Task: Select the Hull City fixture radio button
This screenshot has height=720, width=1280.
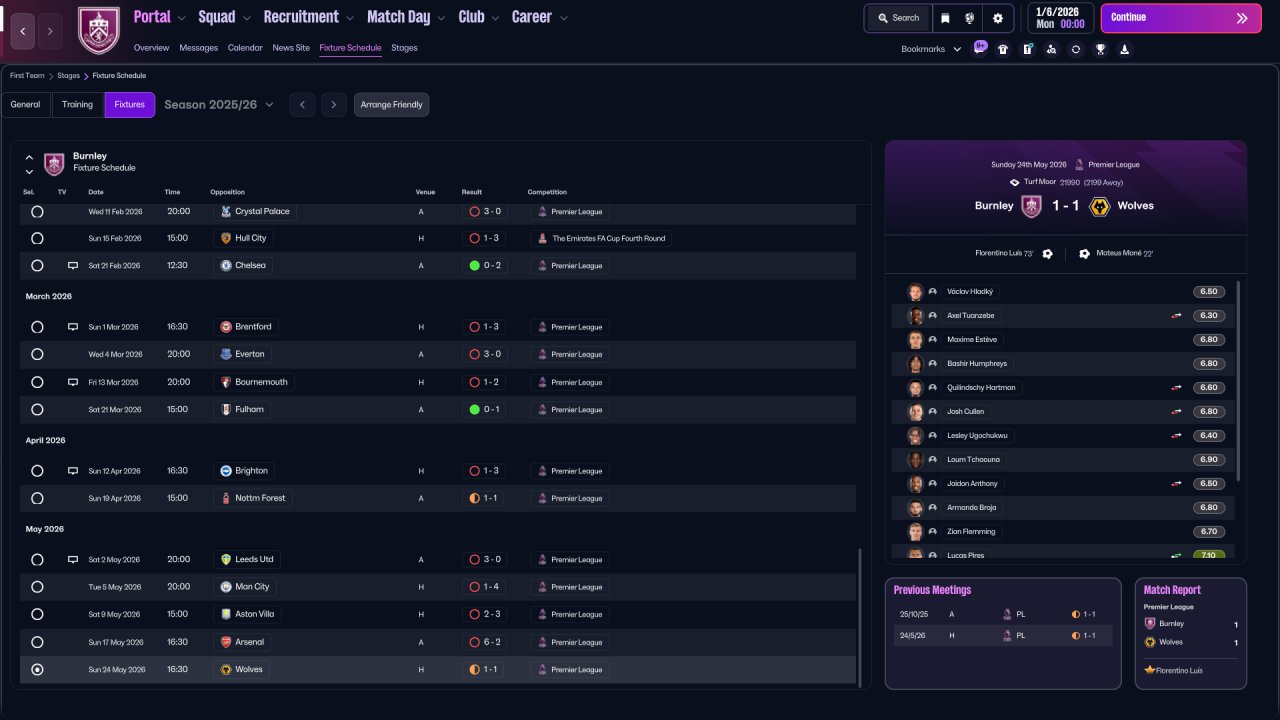Action: click(37, 239)
